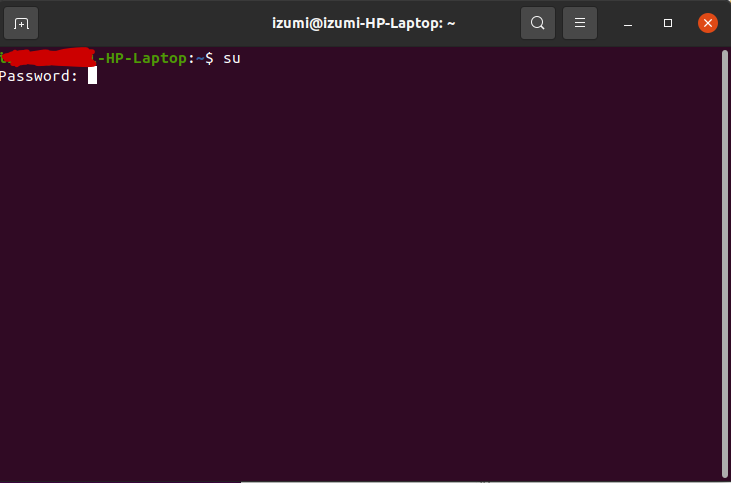Open the hamburger menu

coord(579,23)
